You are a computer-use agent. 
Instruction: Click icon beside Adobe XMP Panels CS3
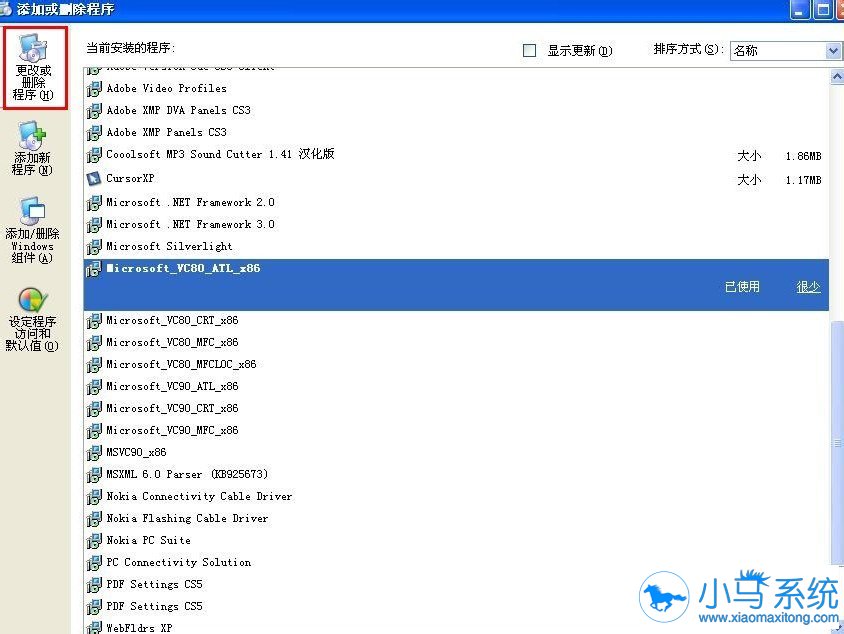pyautogui.click(x=94, y=133)
